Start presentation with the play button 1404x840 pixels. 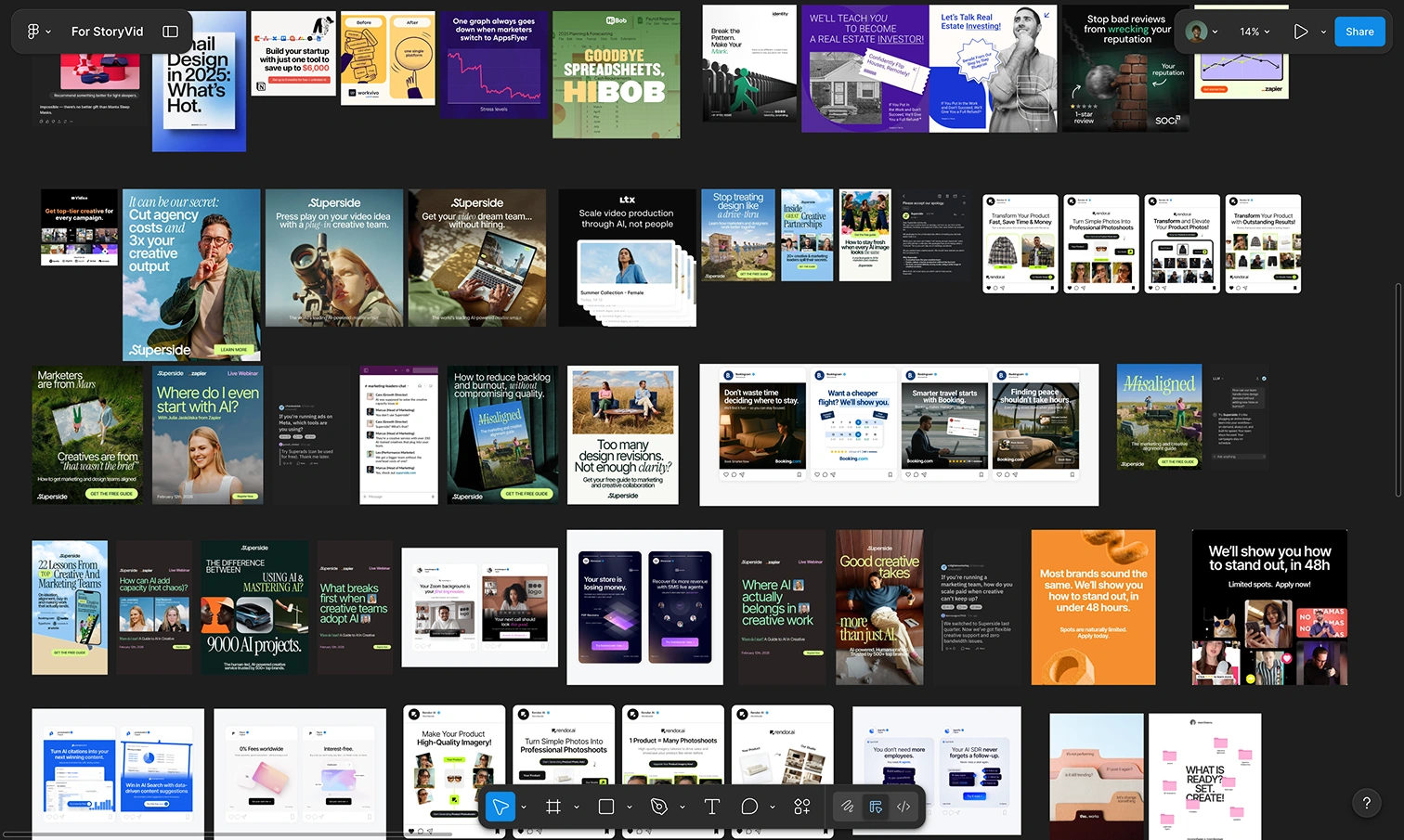[1301, 31]
